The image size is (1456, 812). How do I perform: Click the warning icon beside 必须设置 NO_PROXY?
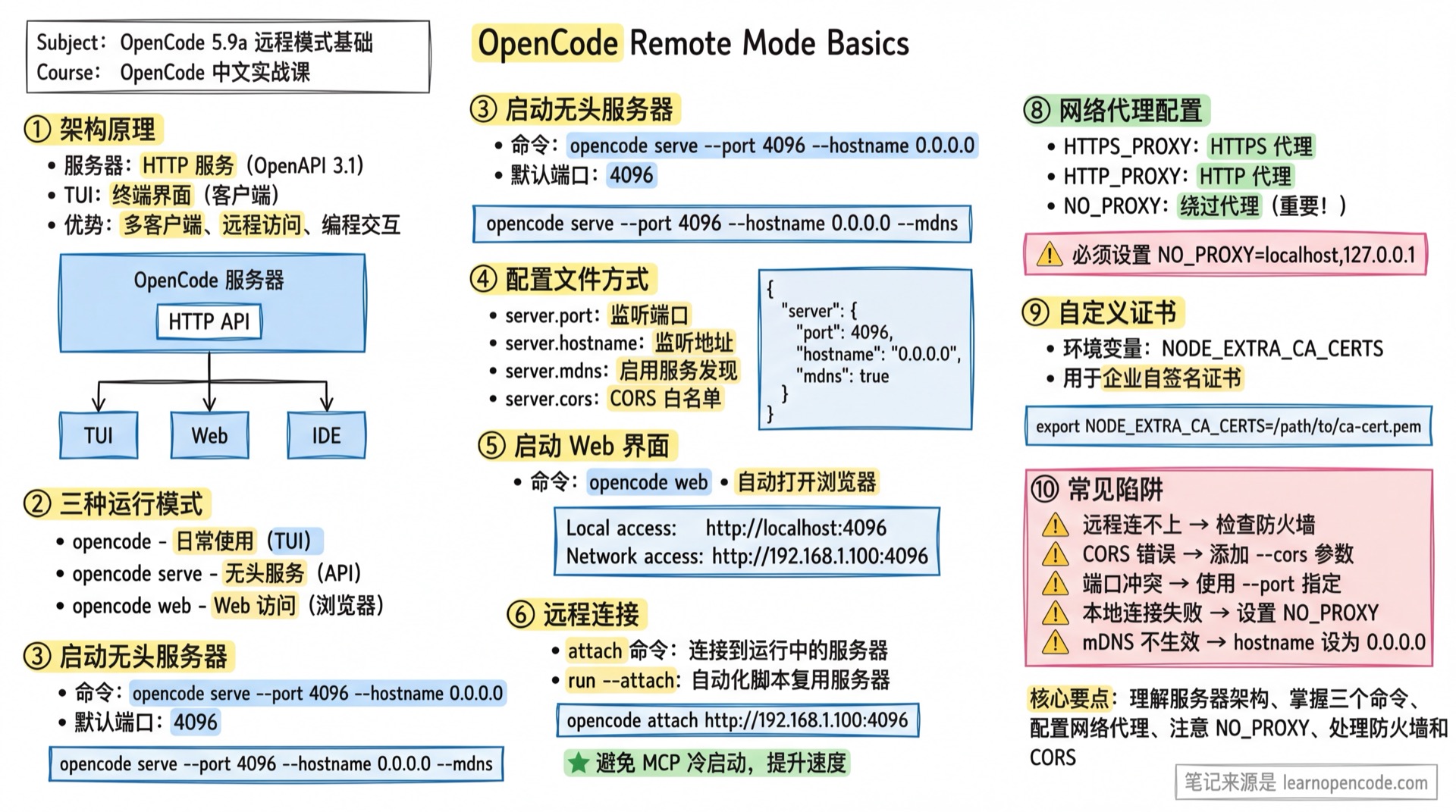coord(1050,255)
